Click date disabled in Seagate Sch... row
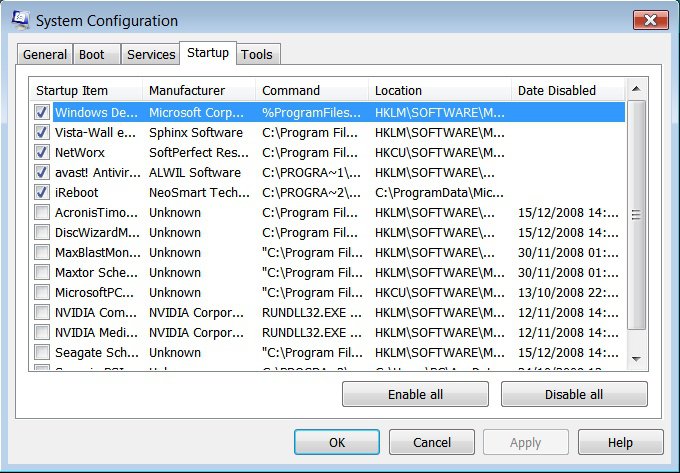This screenshot has height=473, width=680. coord(568,352)
